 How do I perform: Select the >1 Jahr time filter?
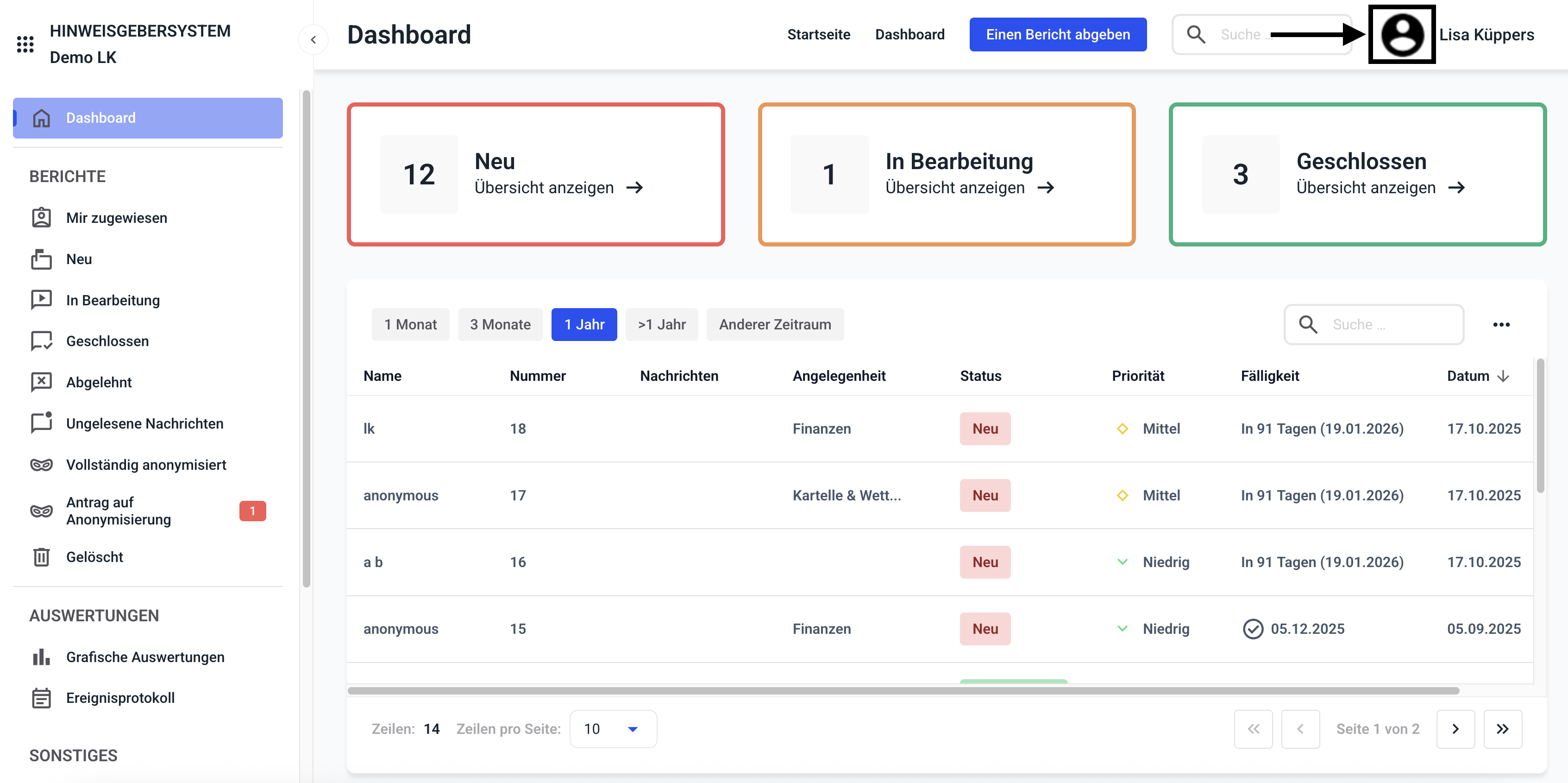pos(661,324)
